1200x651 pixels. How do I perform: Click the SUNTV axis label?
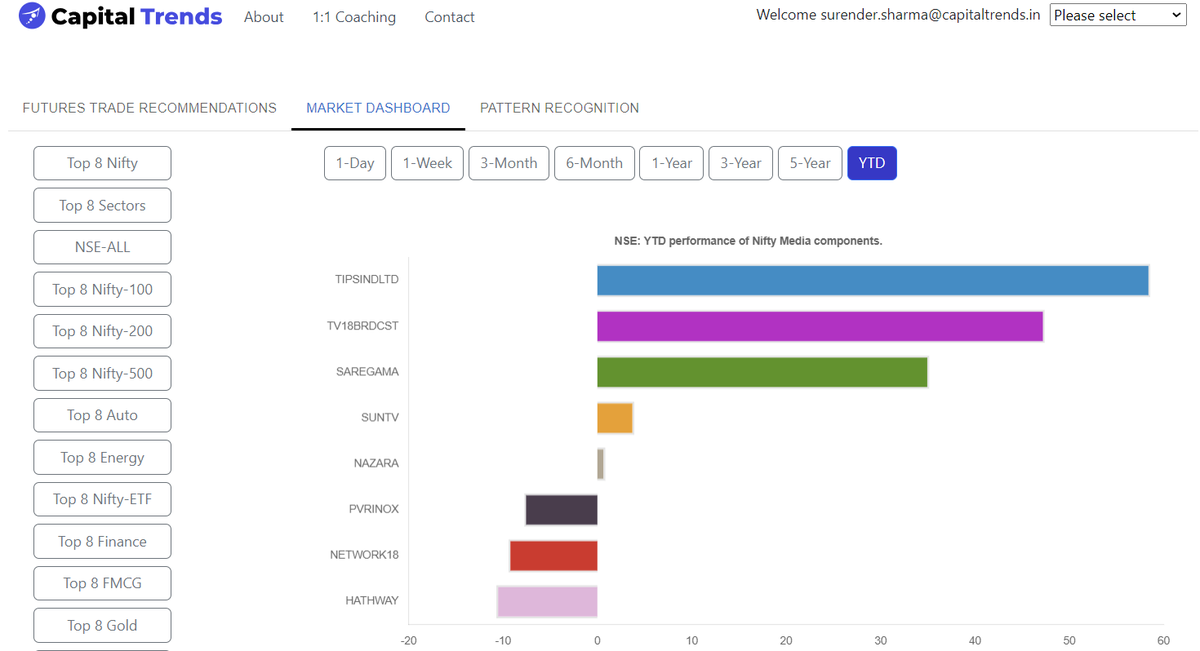(x=380, y=418)
